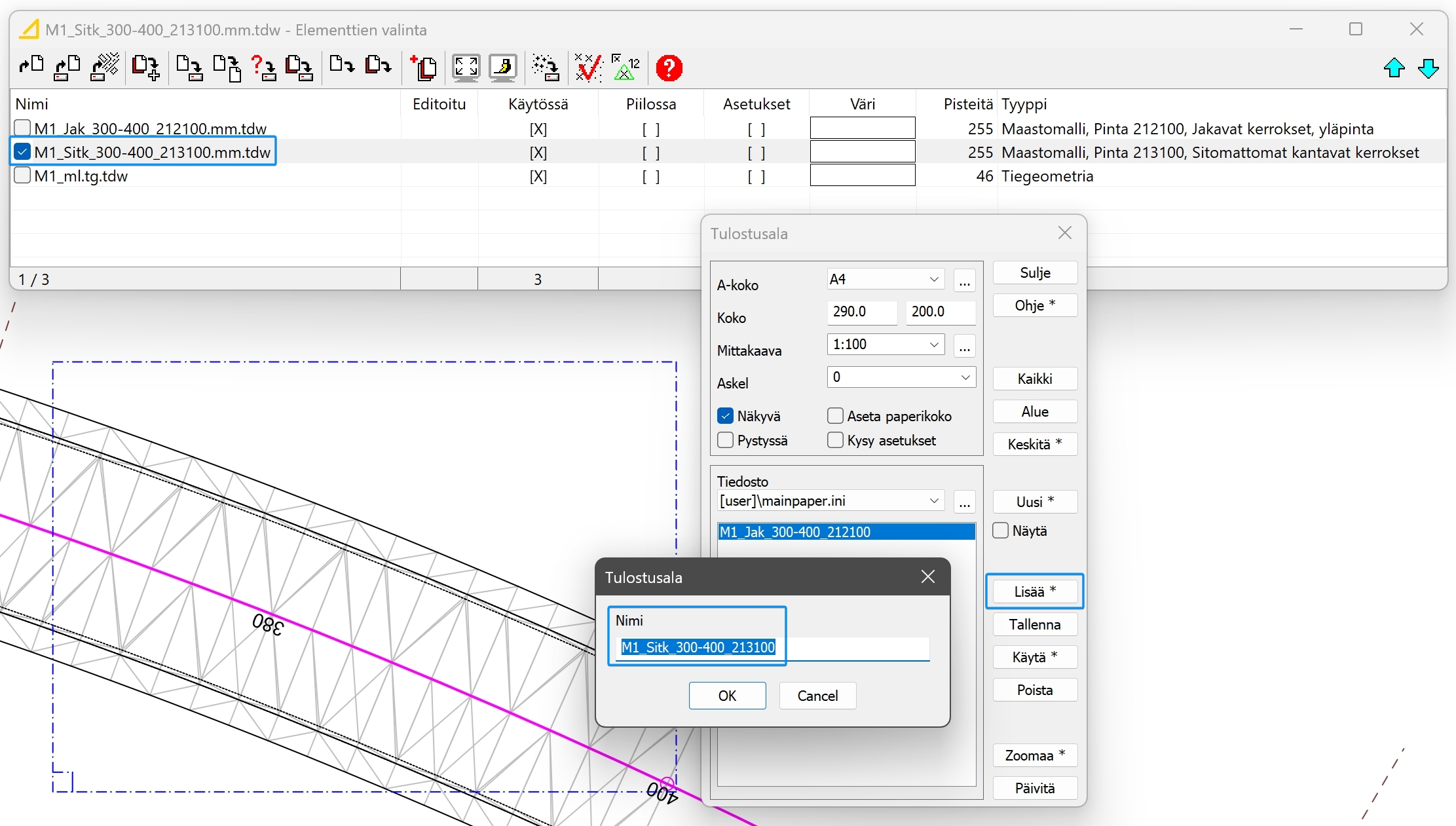
Task: Enable the Pystyssä checkbox
Action: [x=725, y=440]
